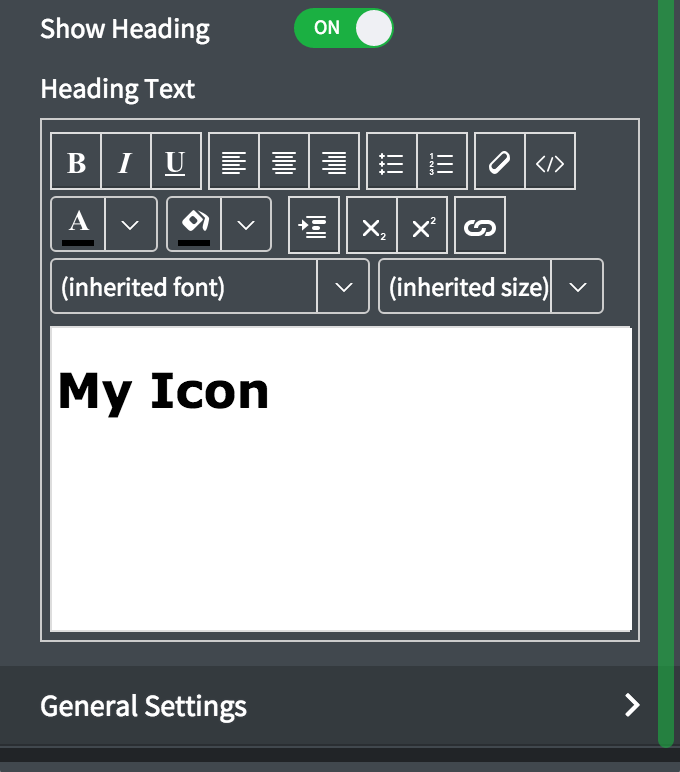Open text color dropdown arrow

[x=130, y=225]
